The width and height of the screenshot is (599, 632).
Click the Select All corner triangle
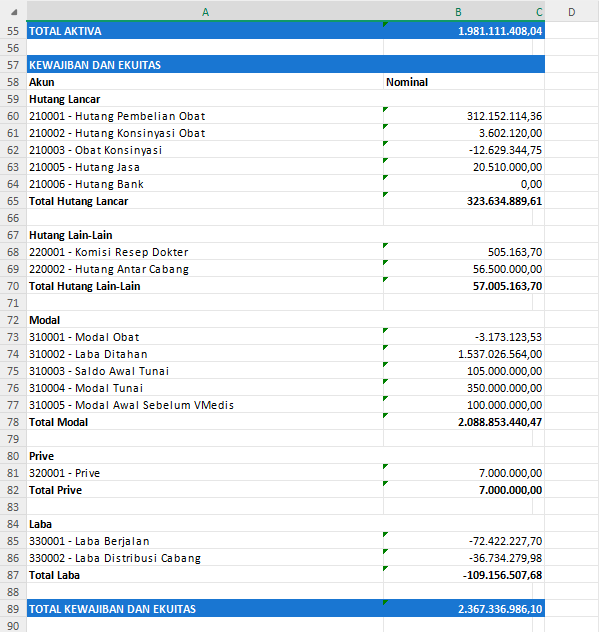coord(14,12)
